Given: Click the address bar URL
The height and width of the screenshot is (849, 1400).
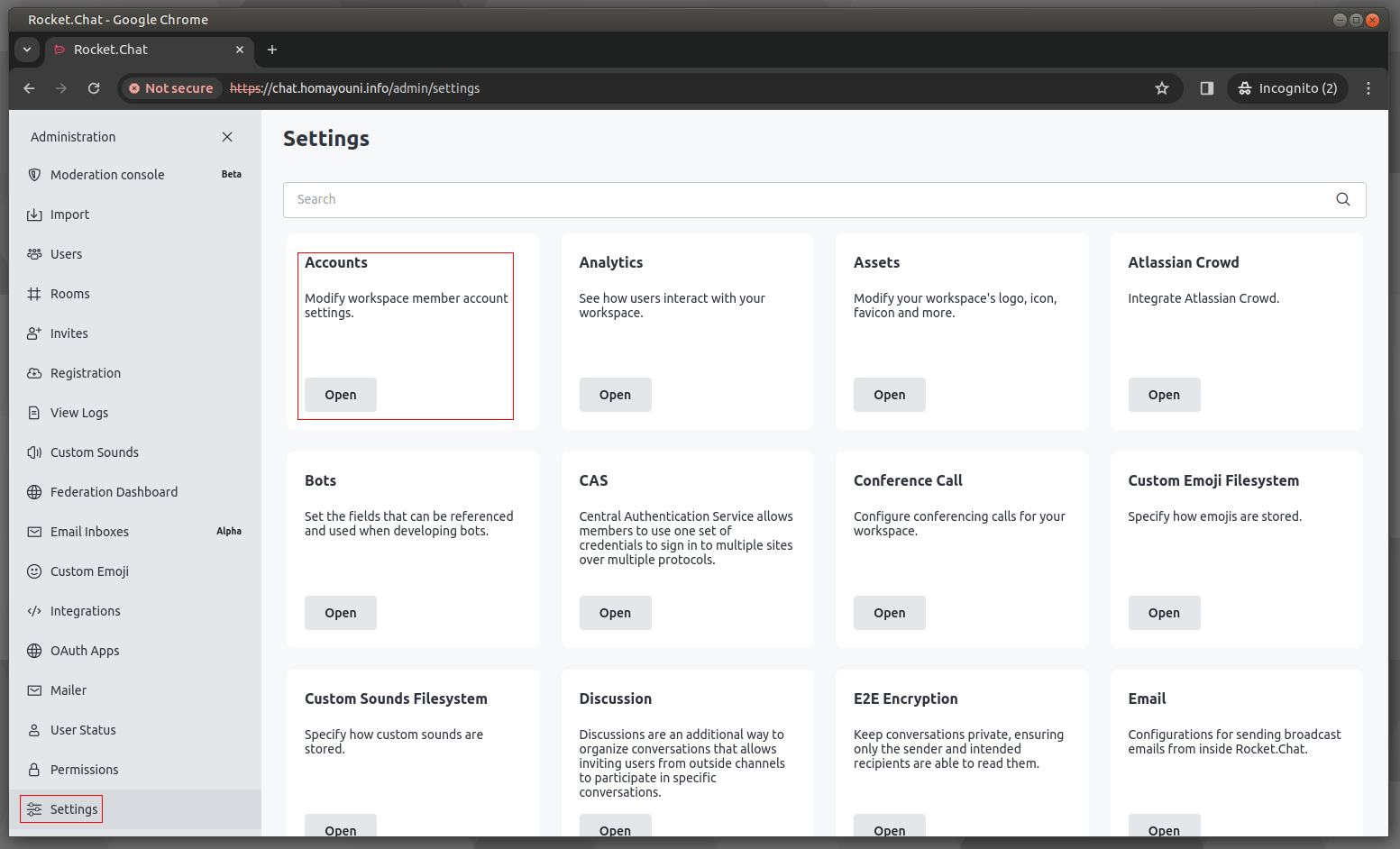Looking at the screenshot, I should click(354, 88).
